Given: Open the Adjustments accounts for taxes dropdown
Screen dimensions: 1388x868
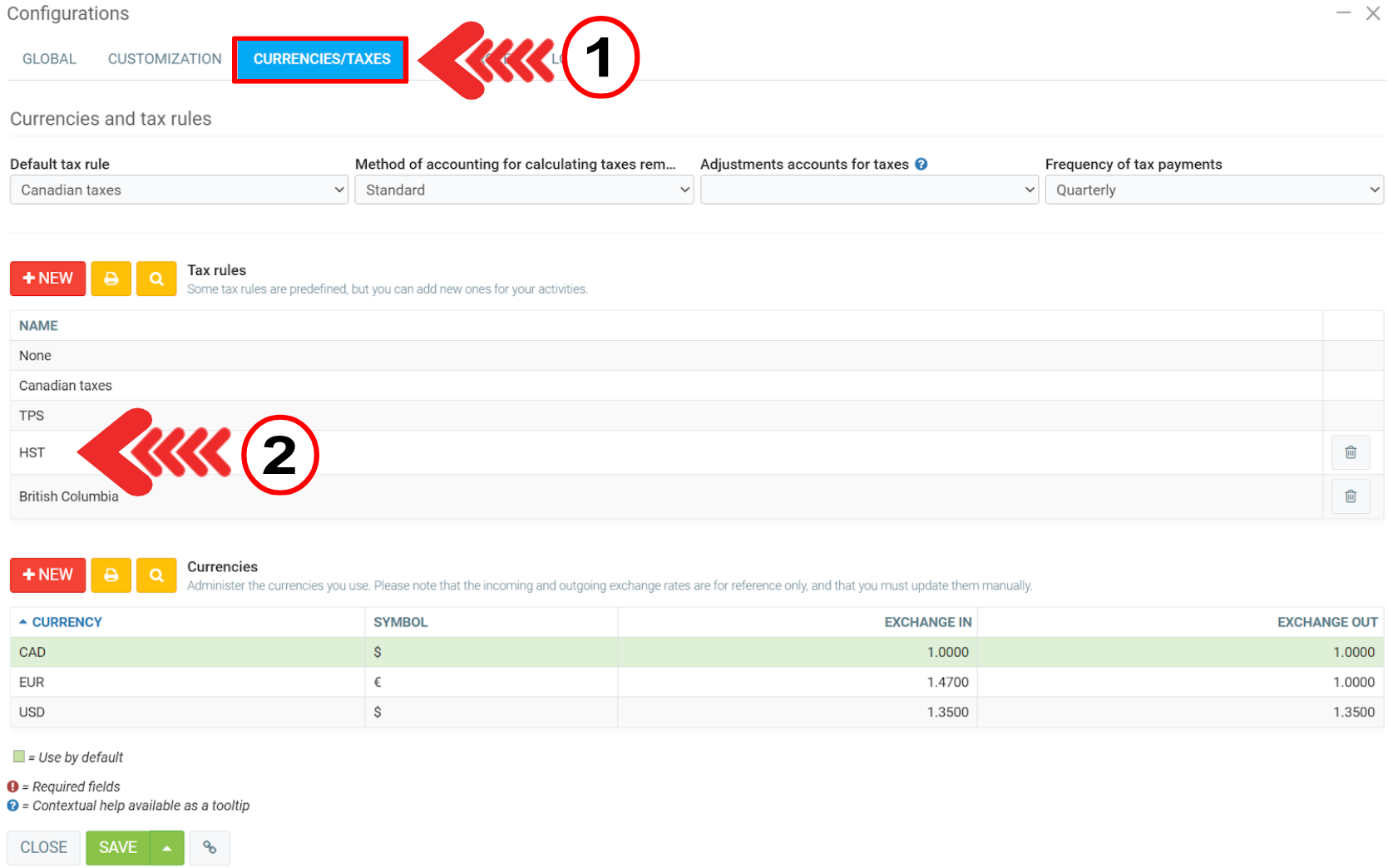Looking at the screenshot, I should click(869, 190).
